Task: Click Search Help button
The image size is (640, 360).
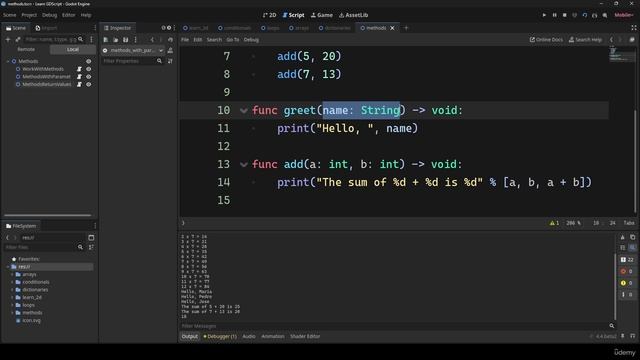Action: pyautogui.click(x=585, y=40)
